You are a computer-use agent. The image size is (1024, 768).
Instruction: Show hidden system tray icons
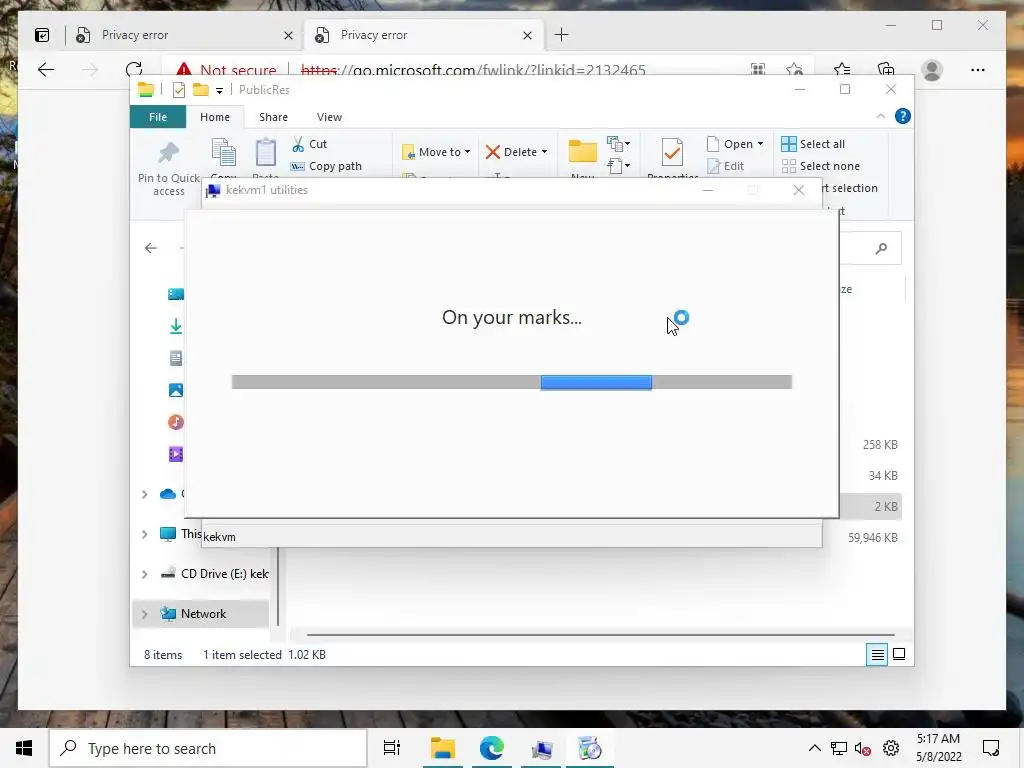point(814,748)
